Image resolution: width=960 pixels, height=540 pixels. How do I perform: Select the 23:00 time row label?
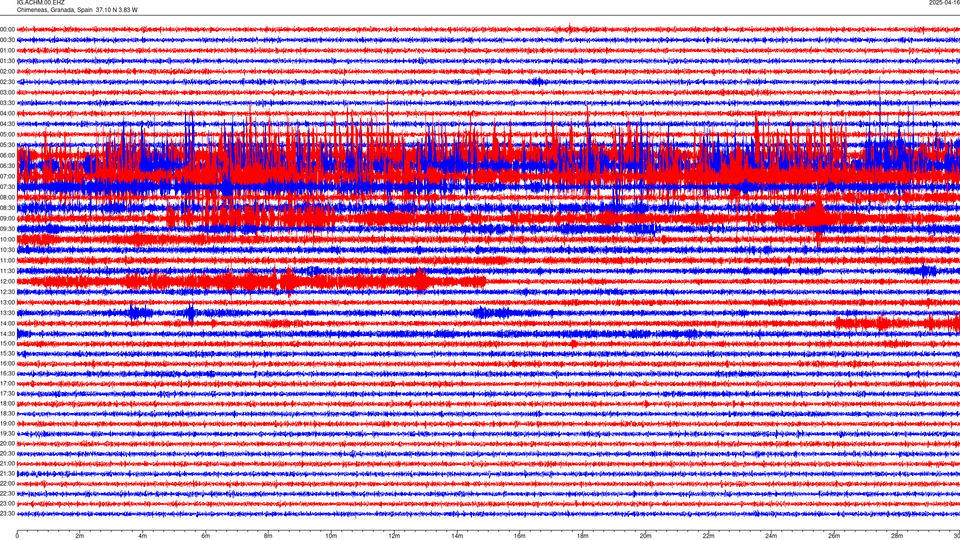(7, 504)
